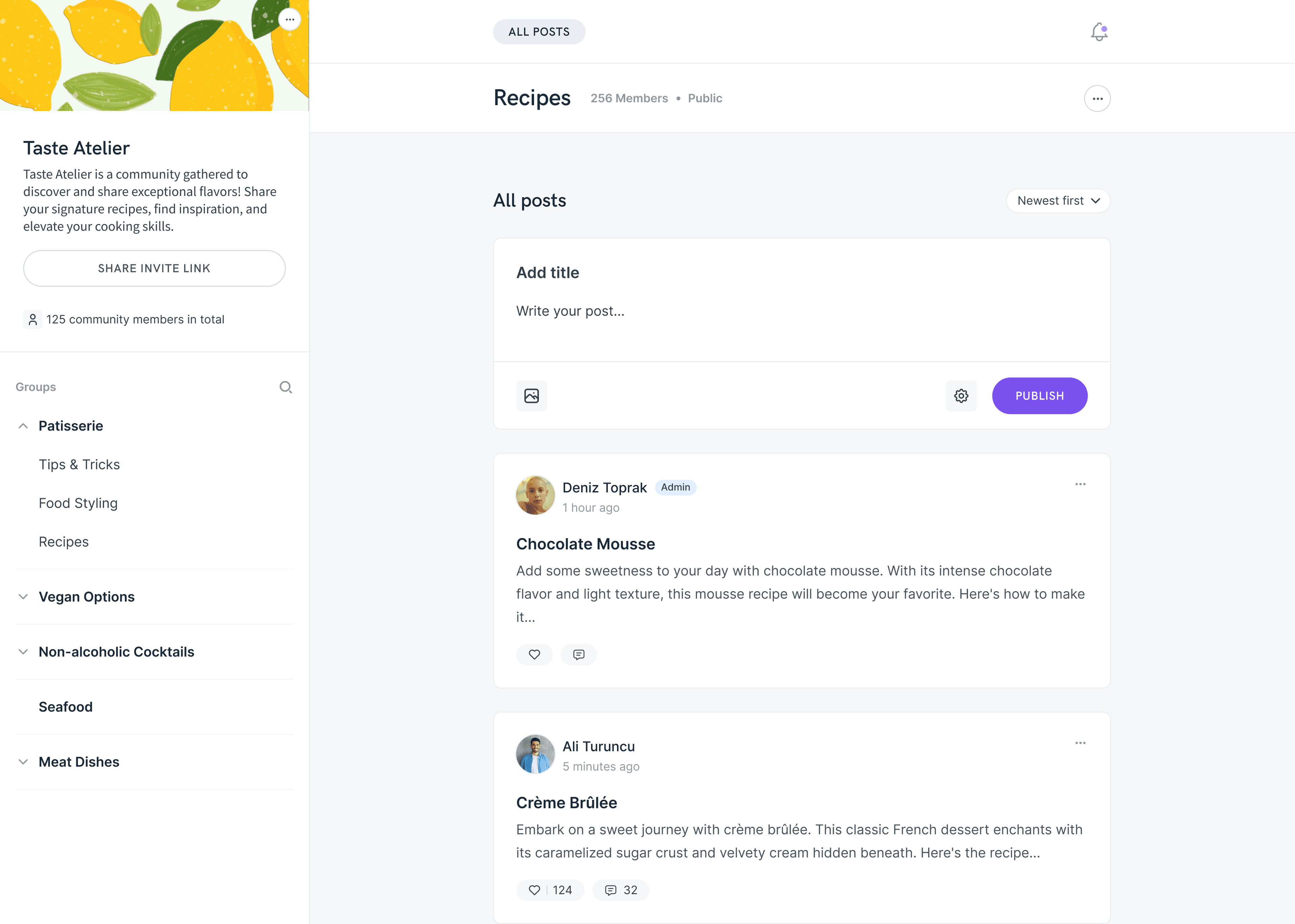Screen dimensions: 1295x924
Task: Open Tips & Tricks subgroup
Action: pos(79,465)
